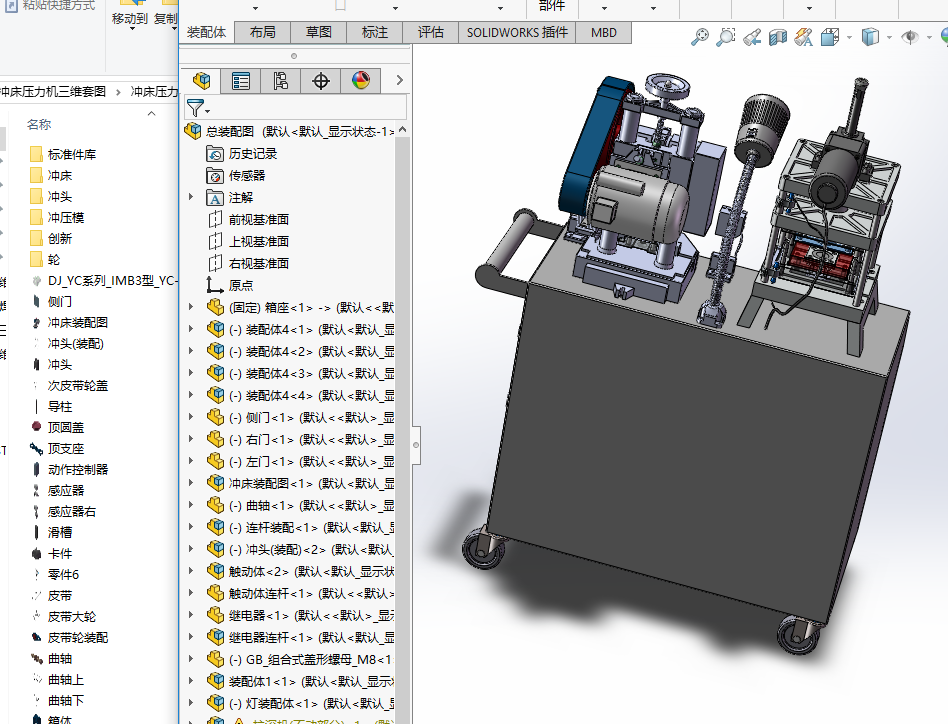
Task: Select the 前视基准面 plane in tree
Action: (258, 219)
